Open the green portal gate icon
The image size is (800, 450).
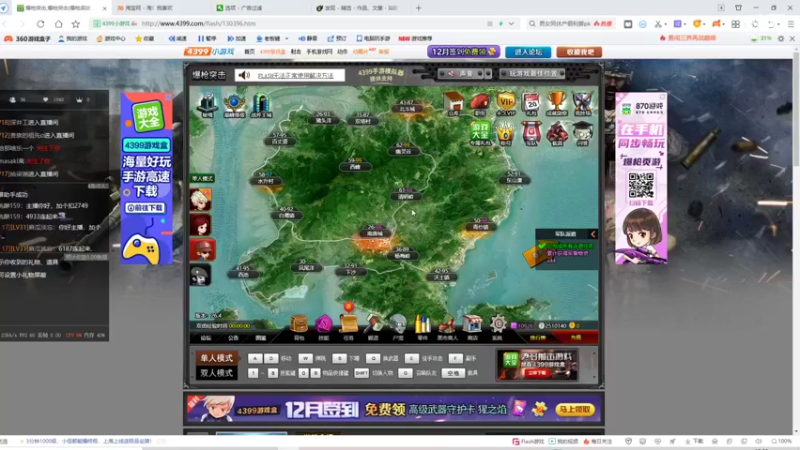[x=261, y=104]
